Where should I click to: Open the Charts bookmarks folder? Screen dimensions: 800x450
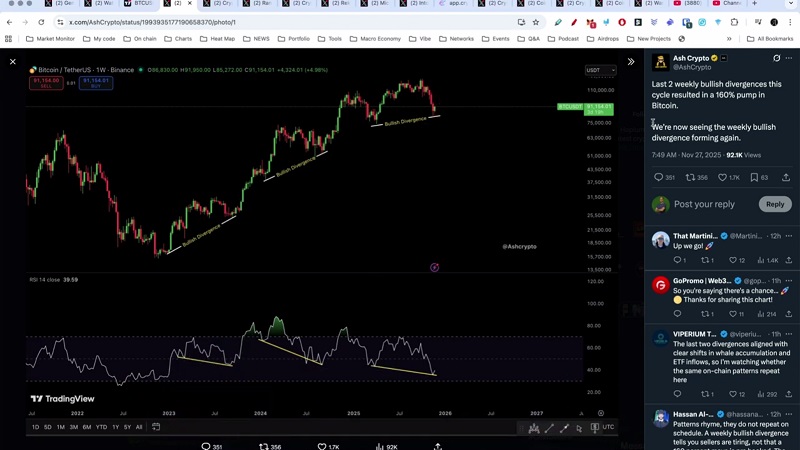(177, 39)
